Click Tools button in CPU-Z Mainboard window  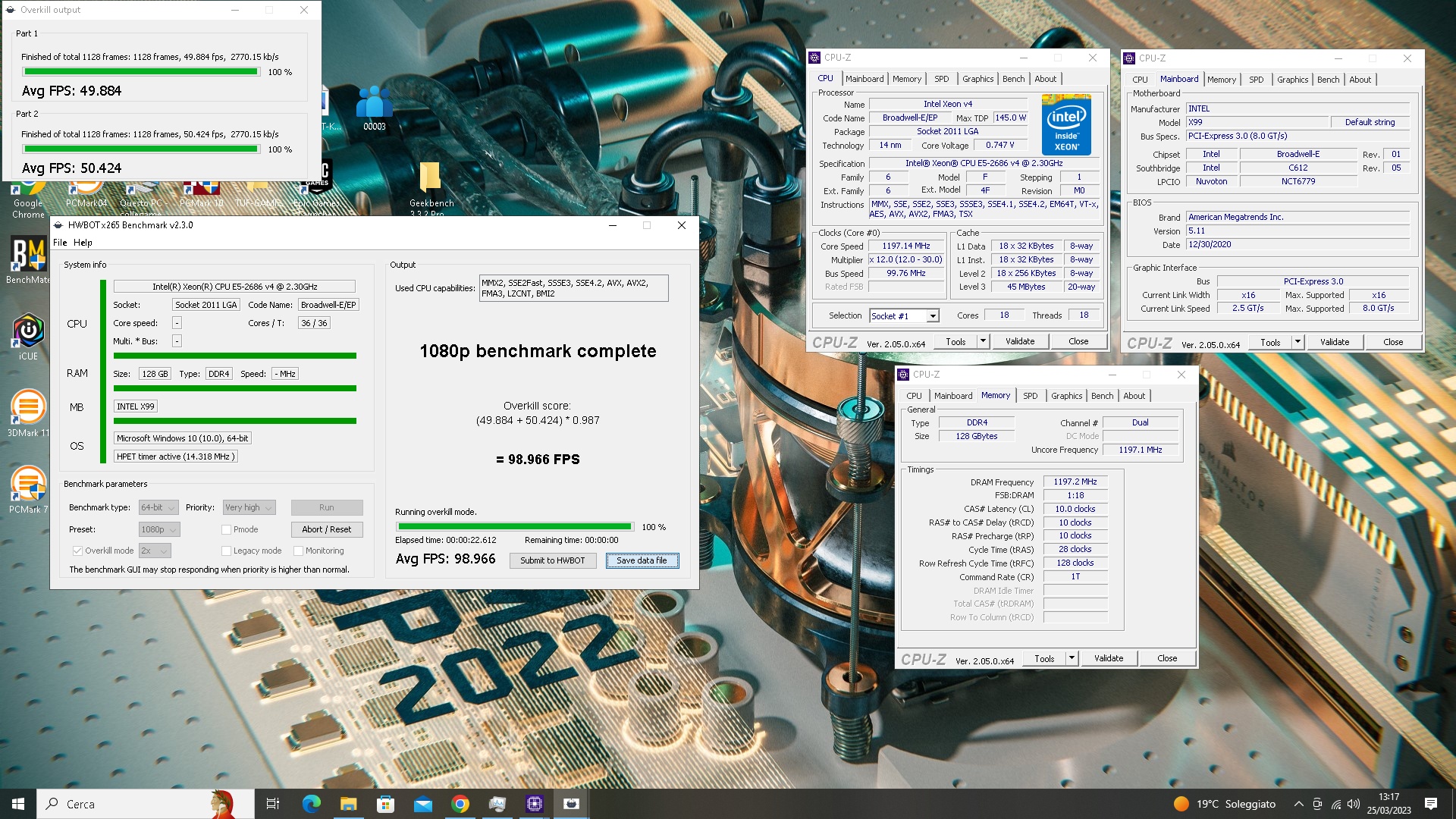pos(1269,342)
